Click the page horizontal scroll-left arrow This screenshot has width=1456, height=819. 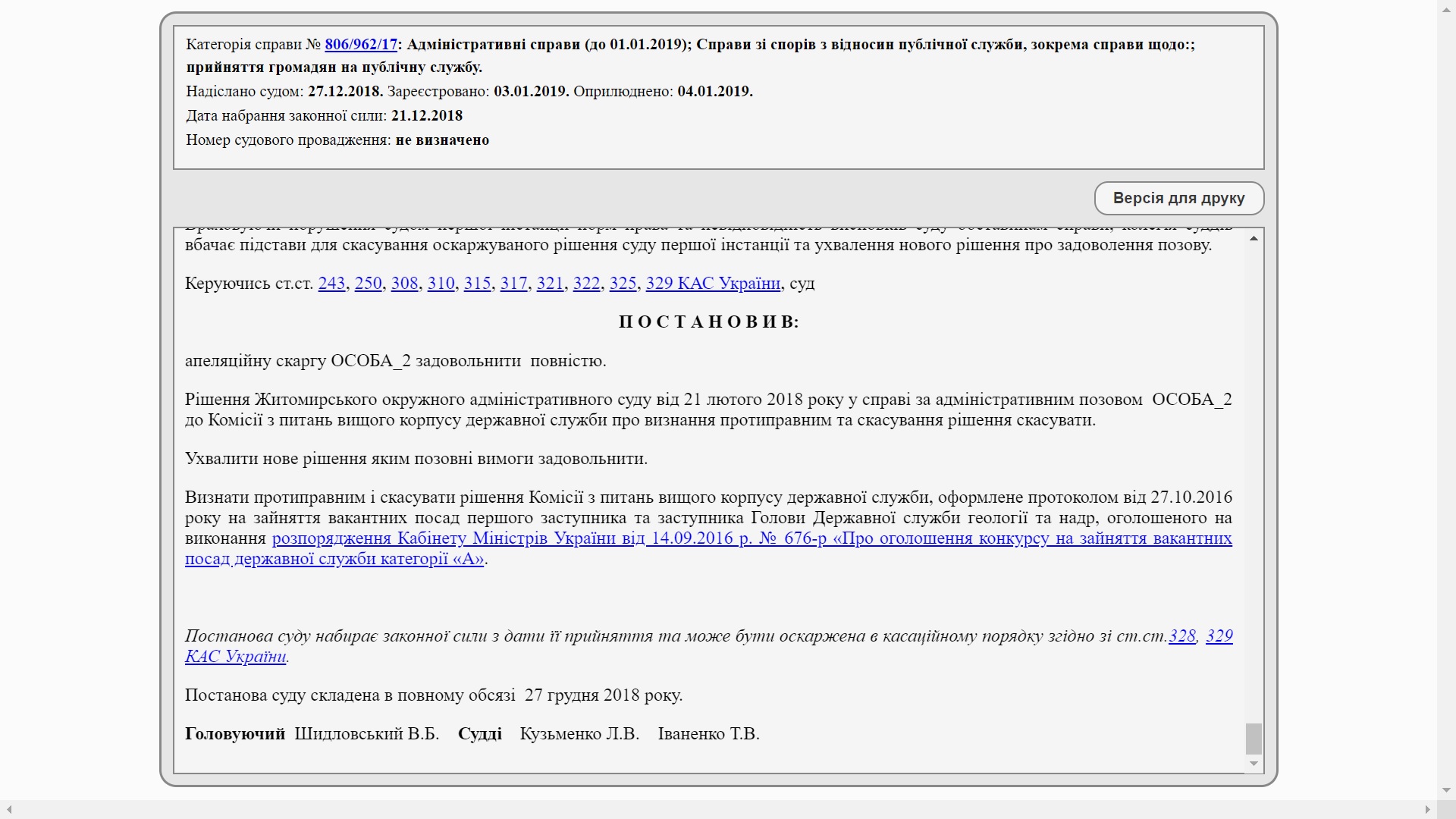pos(8,810)
